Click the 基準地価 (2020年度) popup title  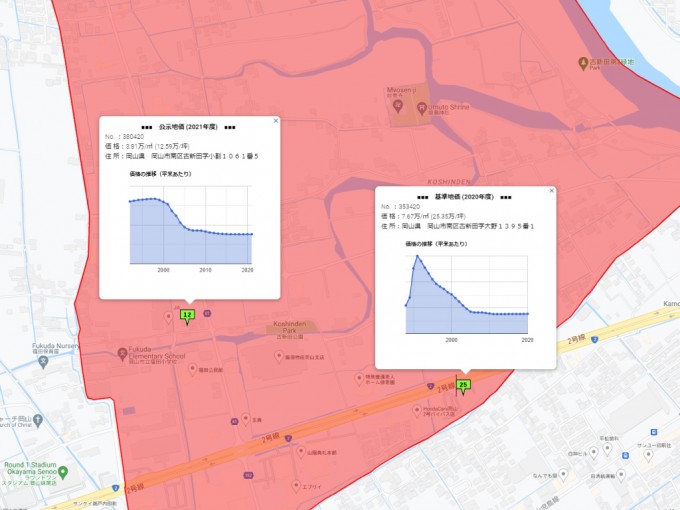(464, 197)
